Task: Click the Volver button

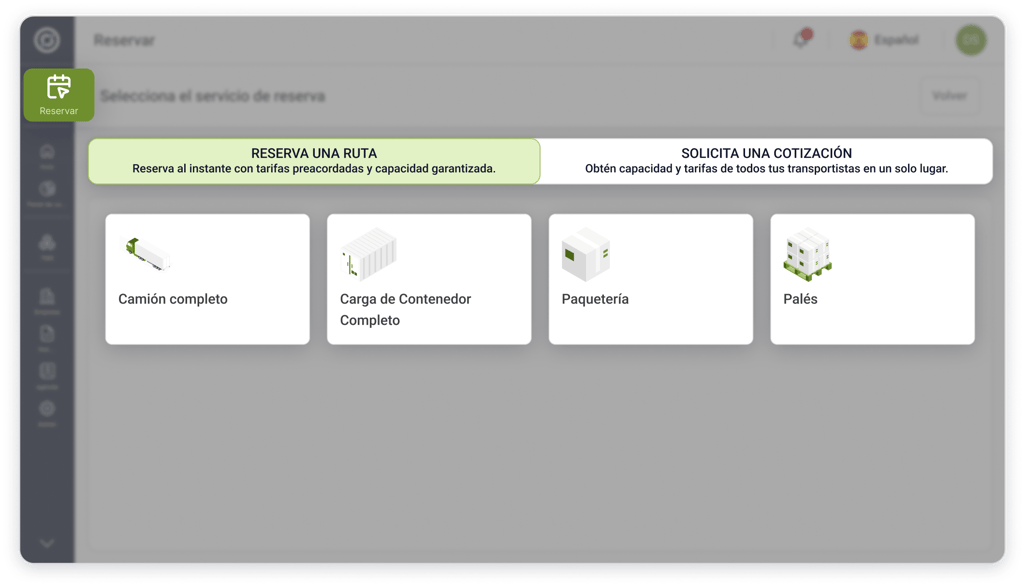Action: click(x=949, y=96)
